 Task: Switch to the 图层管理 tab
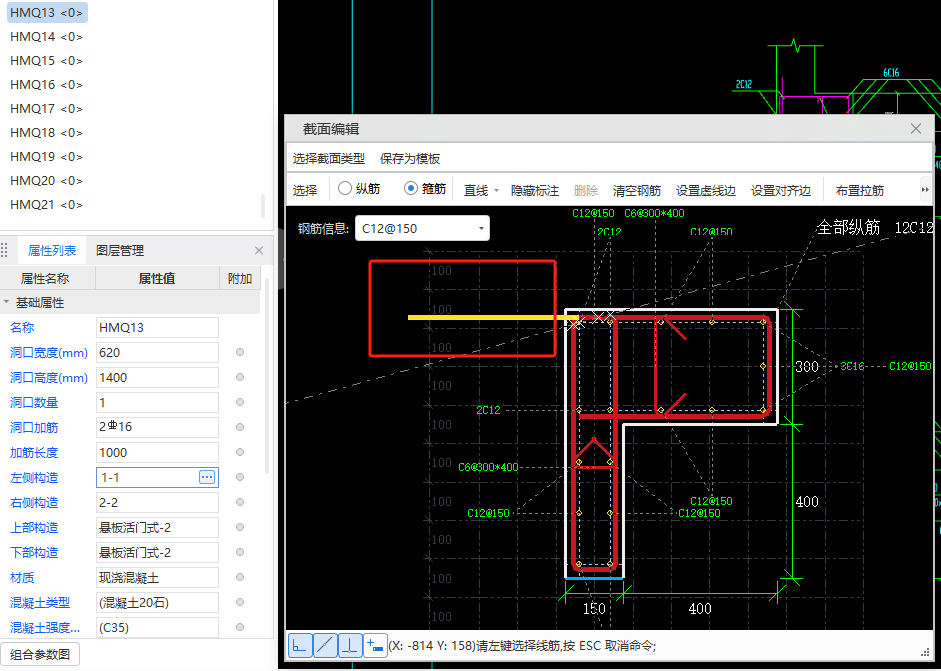[x=120, y=250]
